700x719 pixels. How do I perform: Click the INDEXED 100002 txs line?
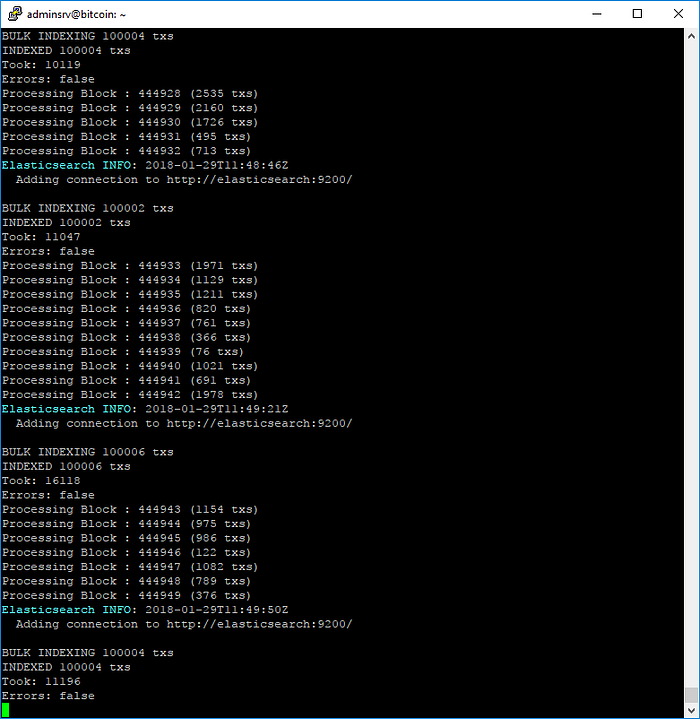[66, 223]
